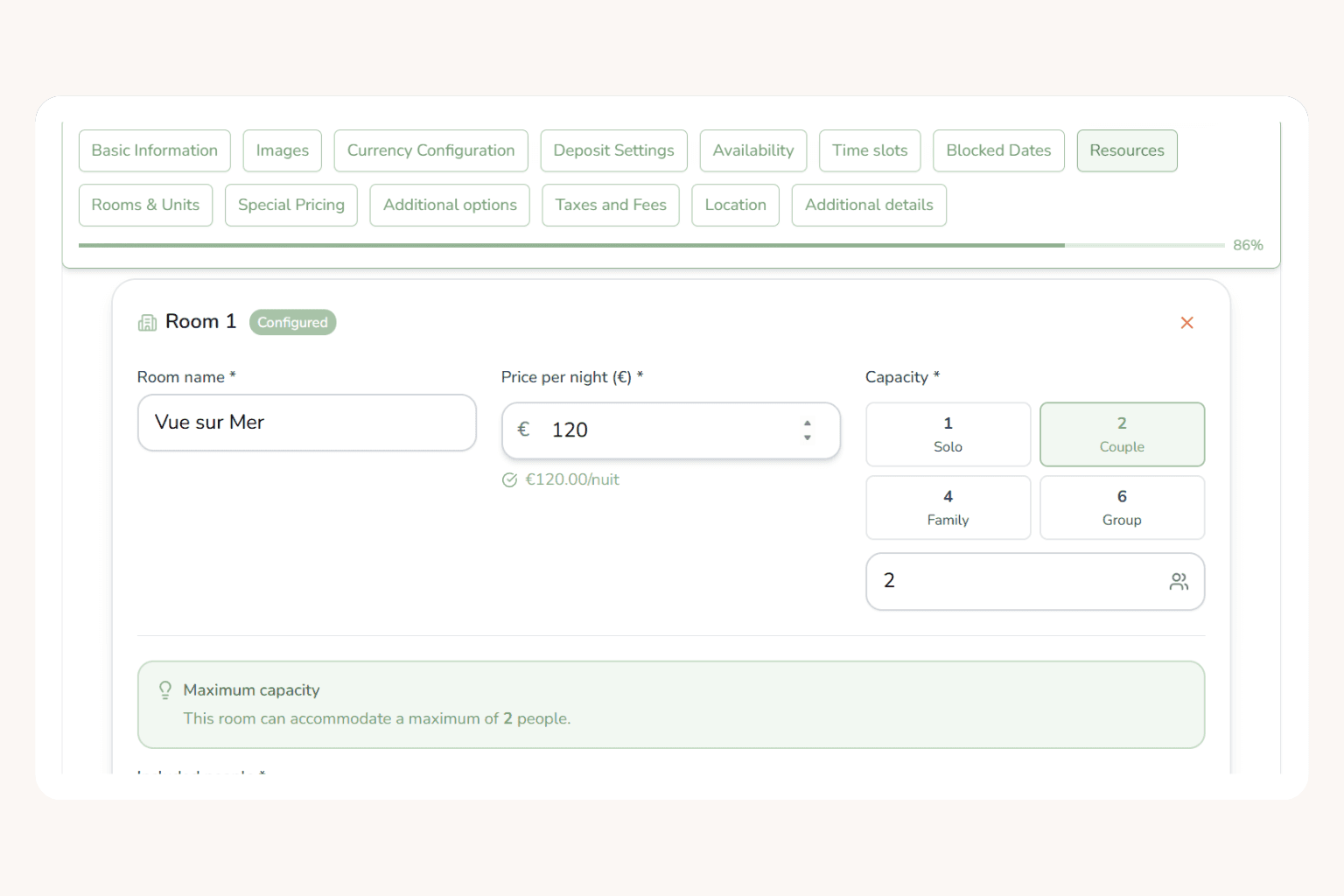Remove Room 1 with the red X icon
This screenshot has width=1344, height=896.
[1186, 323]
